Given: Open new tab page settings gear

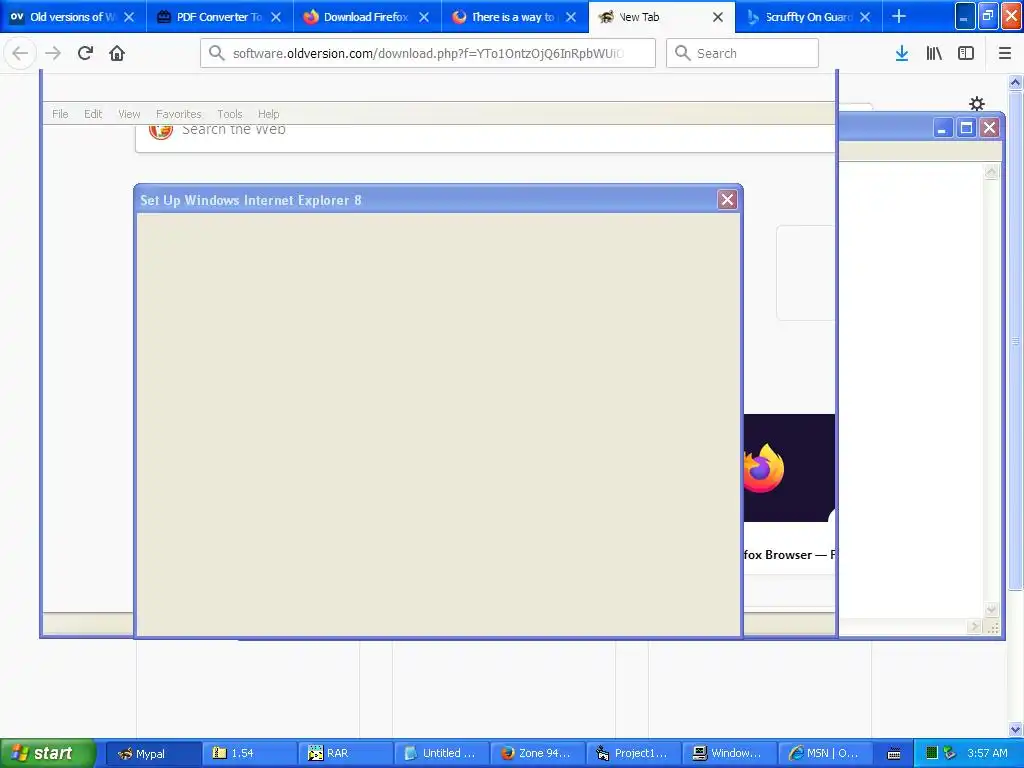Looking at the screenshot, I should (976, 103).
